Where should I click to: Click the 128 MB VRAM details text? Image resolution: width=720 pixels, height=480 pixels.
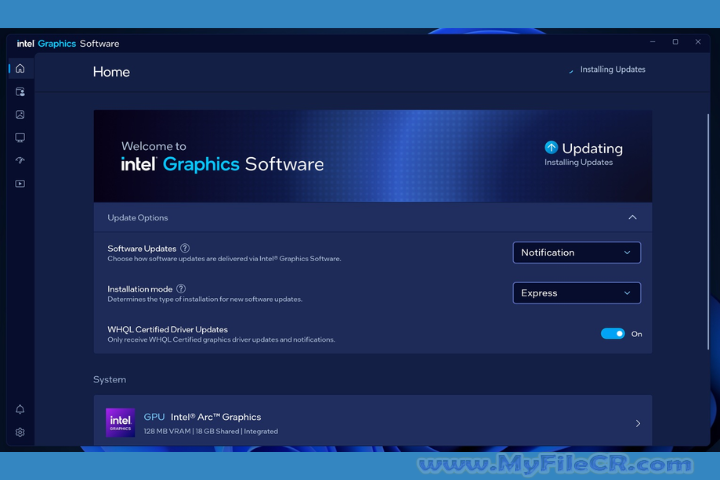click(x=211, y=431)
